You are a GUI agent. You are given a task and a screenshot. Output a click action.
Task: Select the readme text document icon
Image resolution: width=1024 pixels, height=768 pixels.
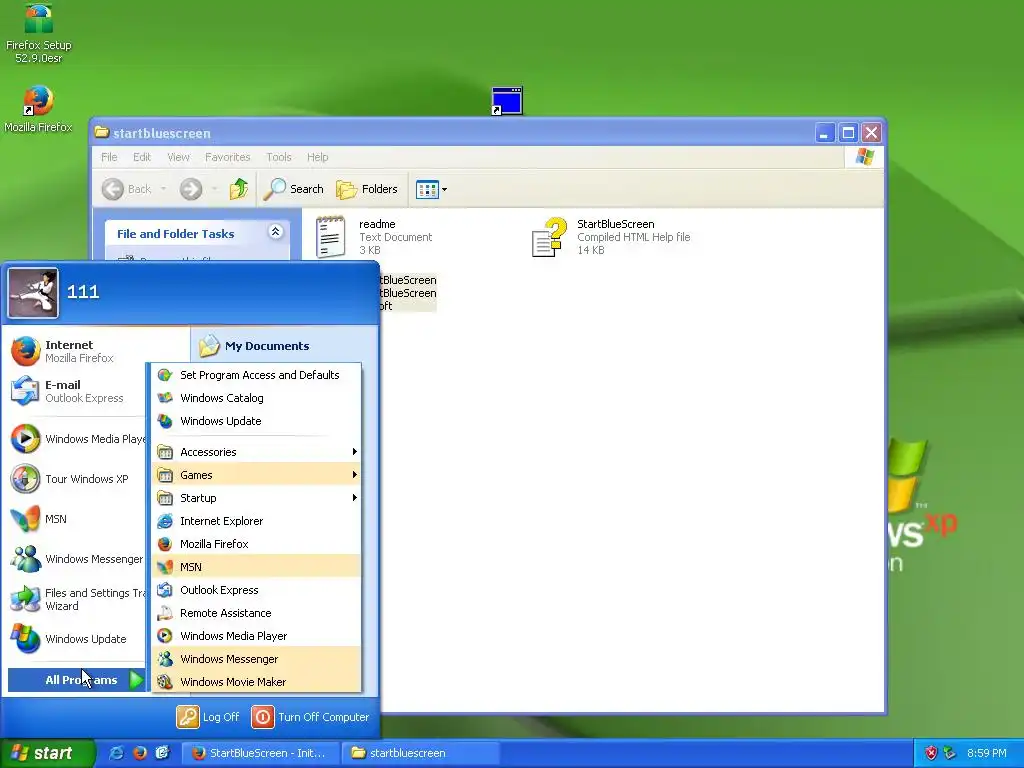[330, 236]
